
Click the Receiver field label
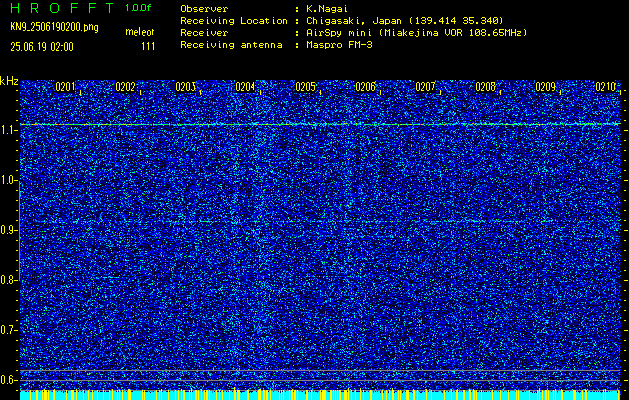pos(204,33)
